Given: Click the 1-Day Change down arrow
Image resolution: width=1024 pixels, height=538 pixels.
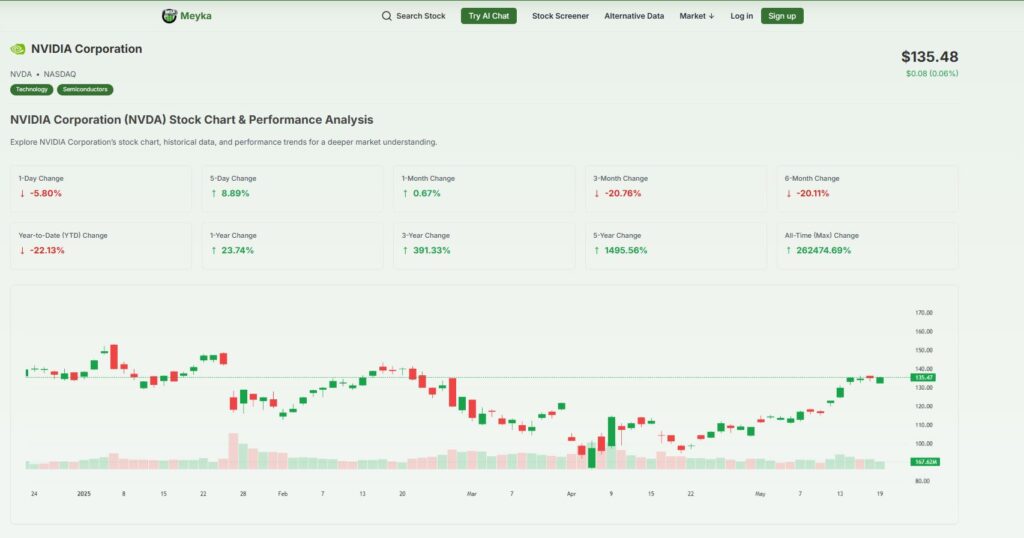Looking at the screenshot, I should pyautogui.click(x=22, y=193).
